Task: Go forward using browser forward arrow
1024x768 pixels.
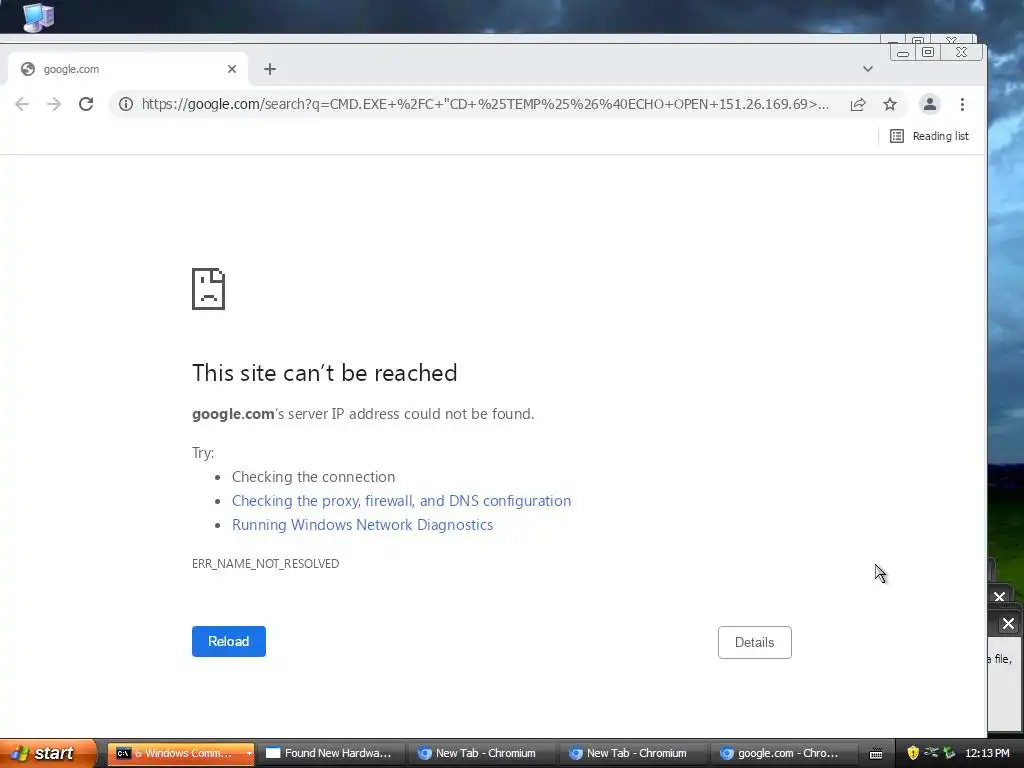Action: (x=54, y=104)
